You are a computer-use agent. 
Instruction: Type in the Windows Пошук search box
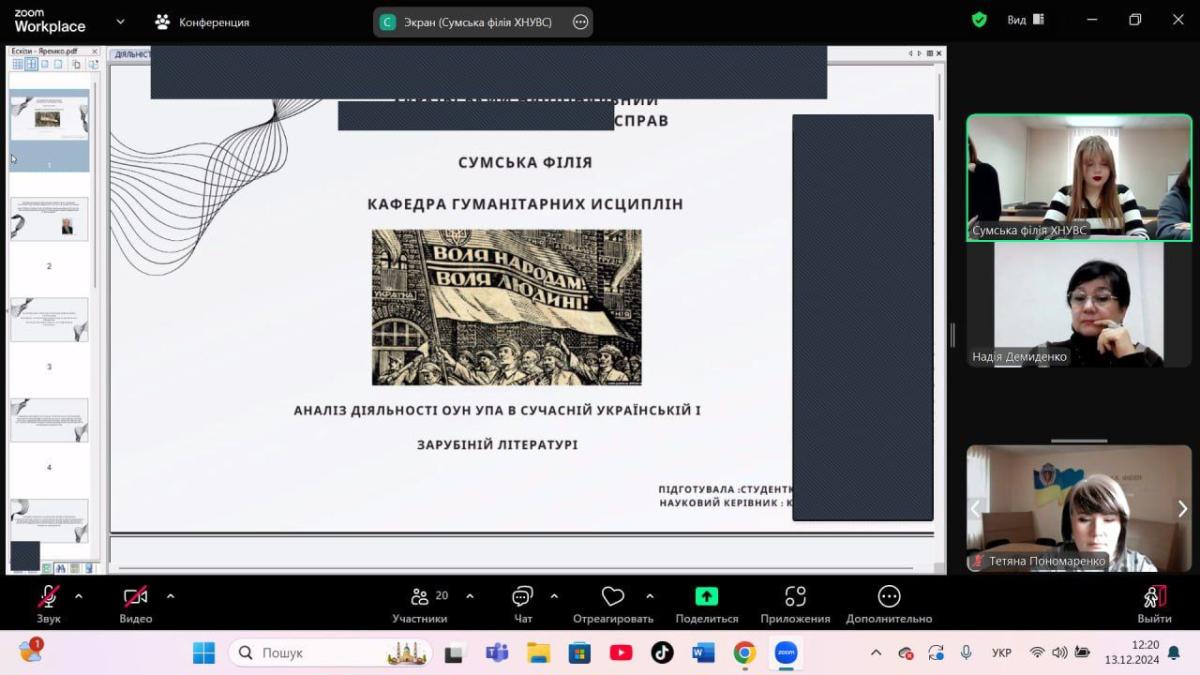[x=320, y=653]
